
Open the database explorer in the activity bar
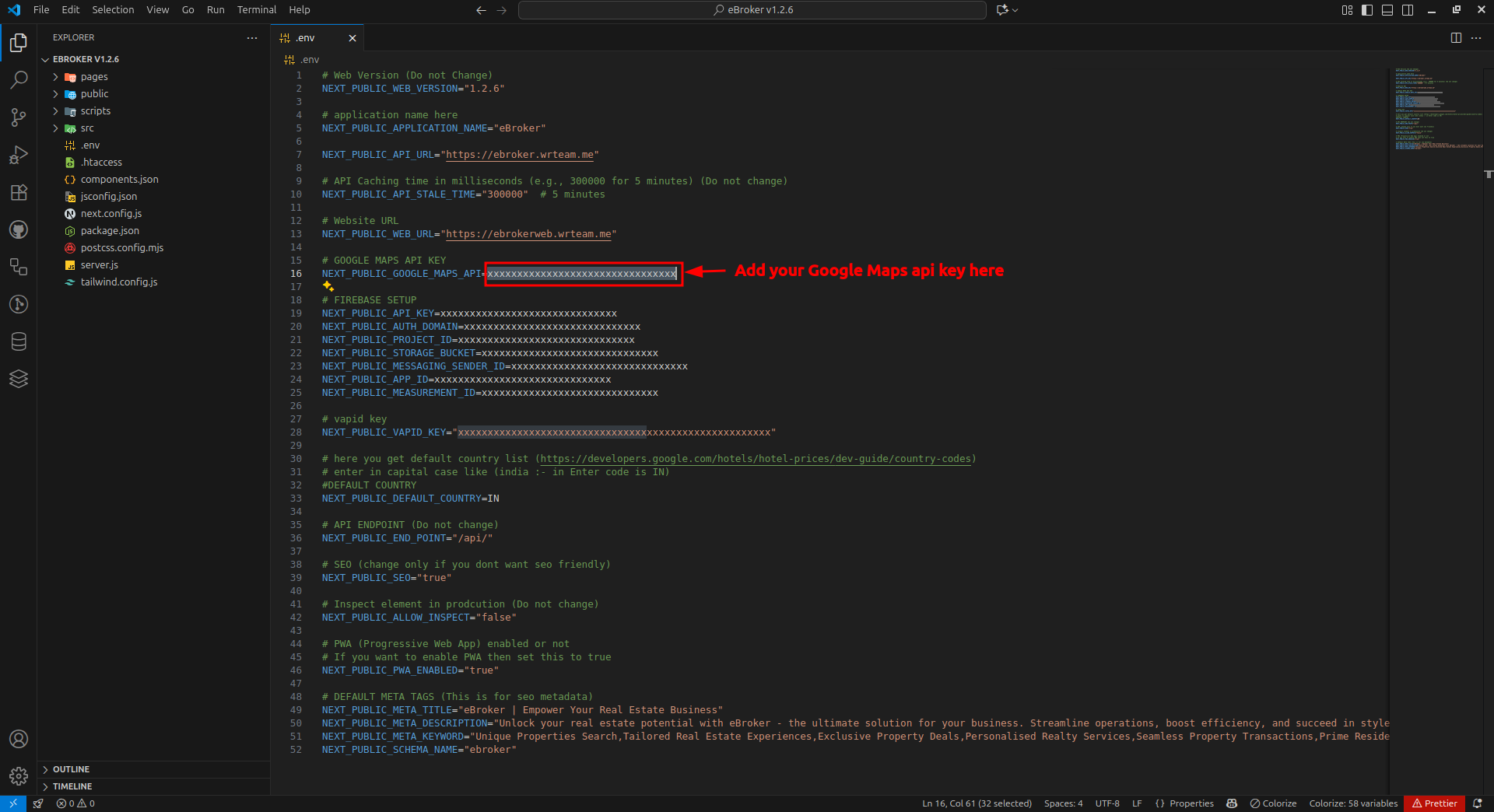tap(19, 341)
